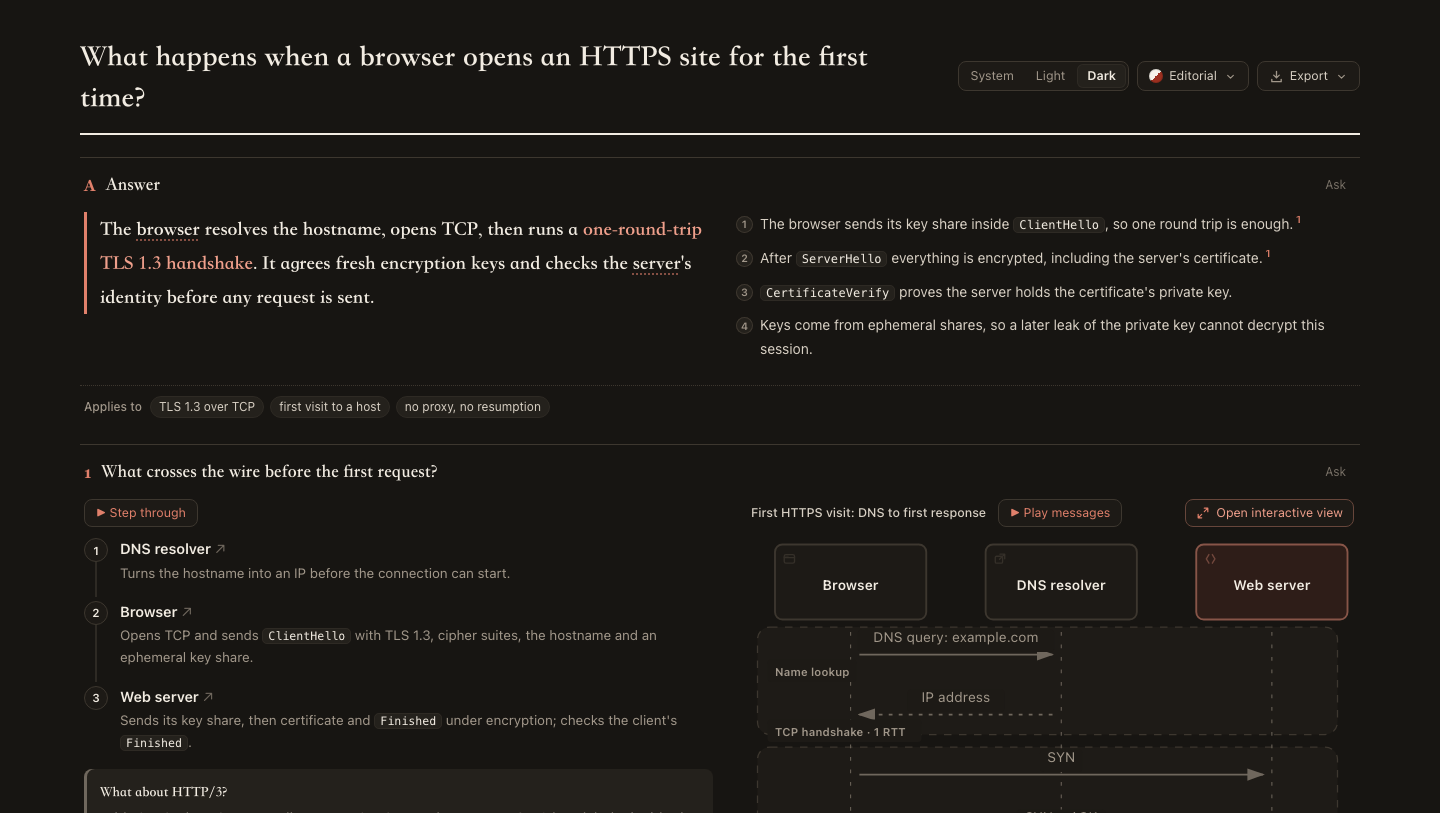Image resolution: width=1440 pixels, height=813 pixels.
Task: Open the DNS resolver external arrow icon
Action: [221, 549]
